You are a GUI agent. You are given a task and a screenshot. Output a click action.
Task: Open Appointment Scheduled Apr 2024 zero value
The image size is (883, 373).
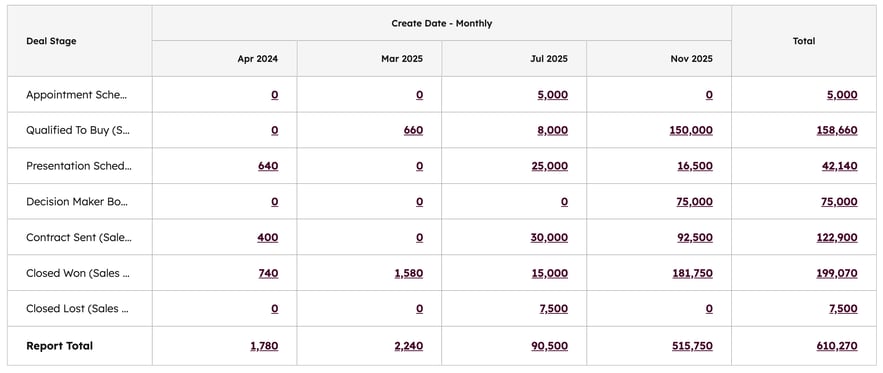(275, 95)
